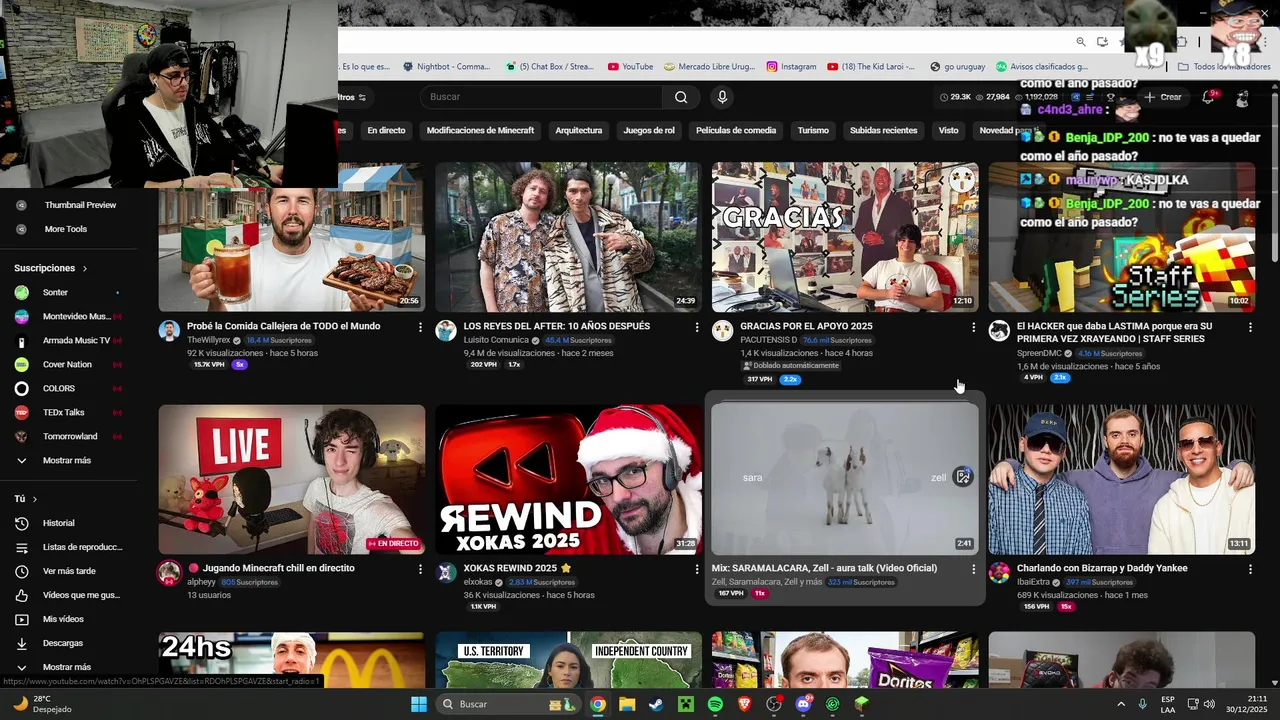This screenshot has width=1280, height=720.
Task: Open Discord from the taskbar
Action: point(803,704)
